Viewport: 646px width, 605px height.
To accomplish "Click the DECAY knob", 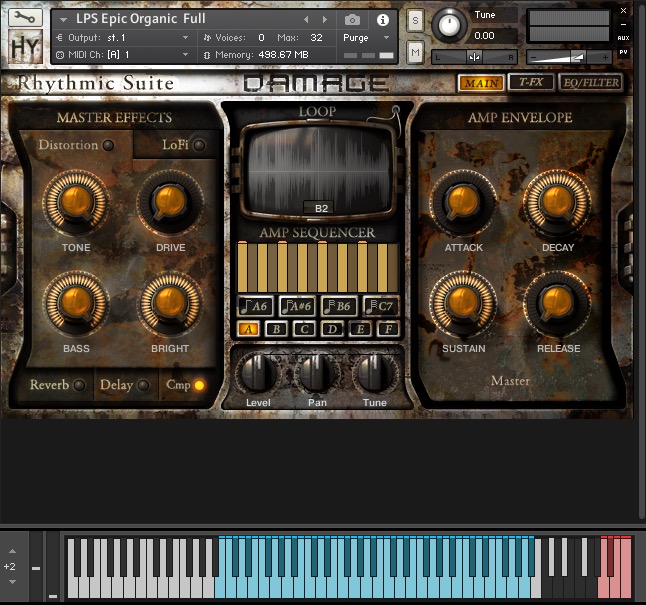I will tap(557, 203).
